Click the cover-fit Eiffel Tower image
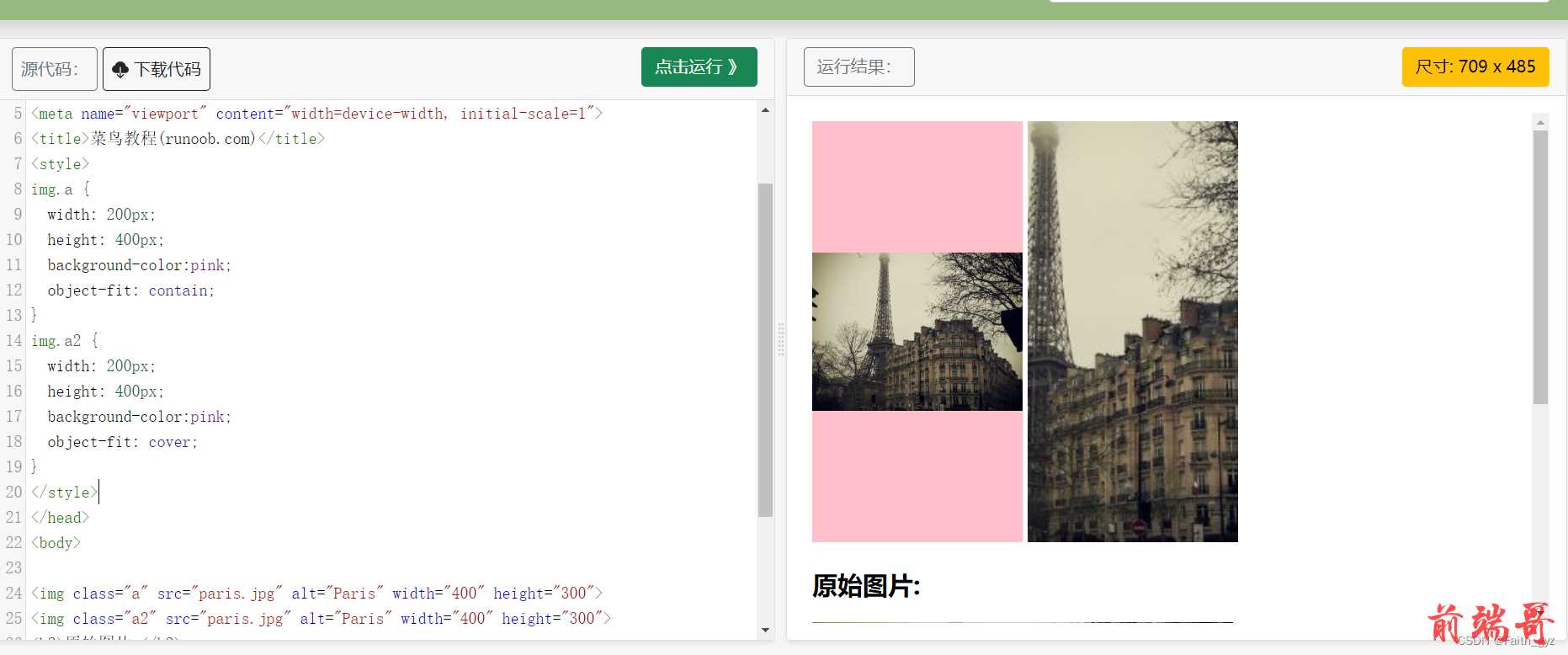The image size is (1568, 655). click(1133, 332)
